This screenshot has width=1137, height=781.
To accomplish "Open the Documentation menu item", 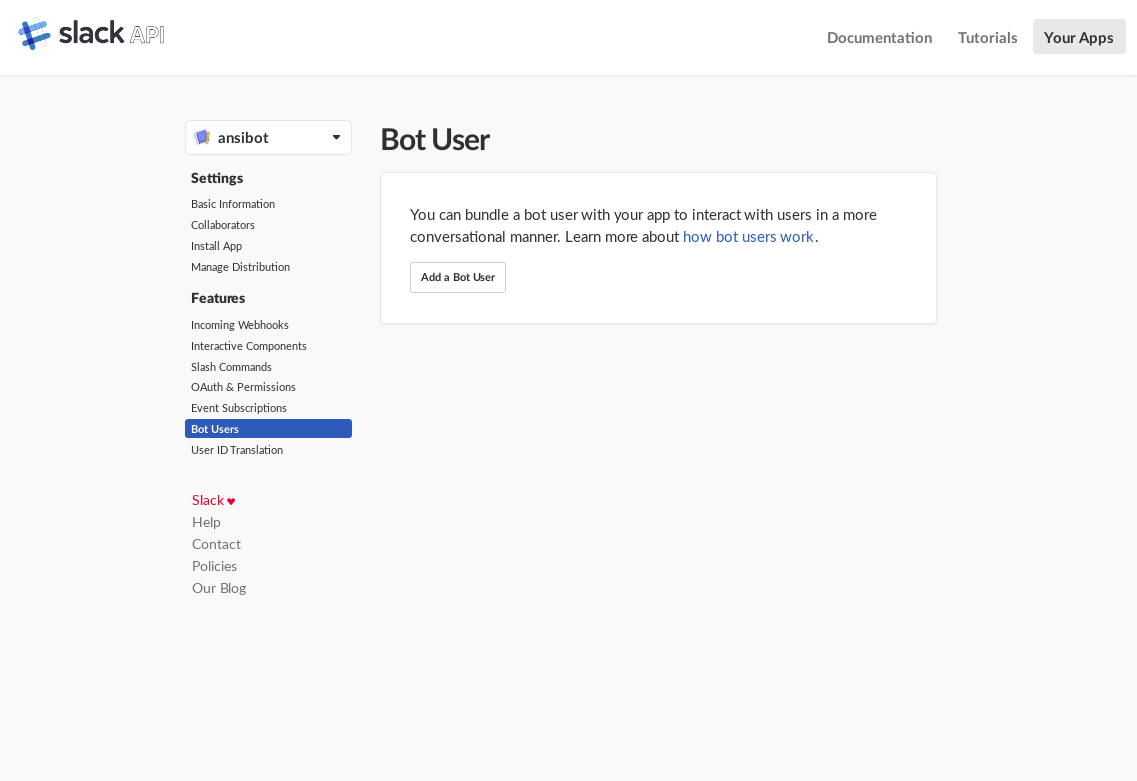I will [879, 37].
